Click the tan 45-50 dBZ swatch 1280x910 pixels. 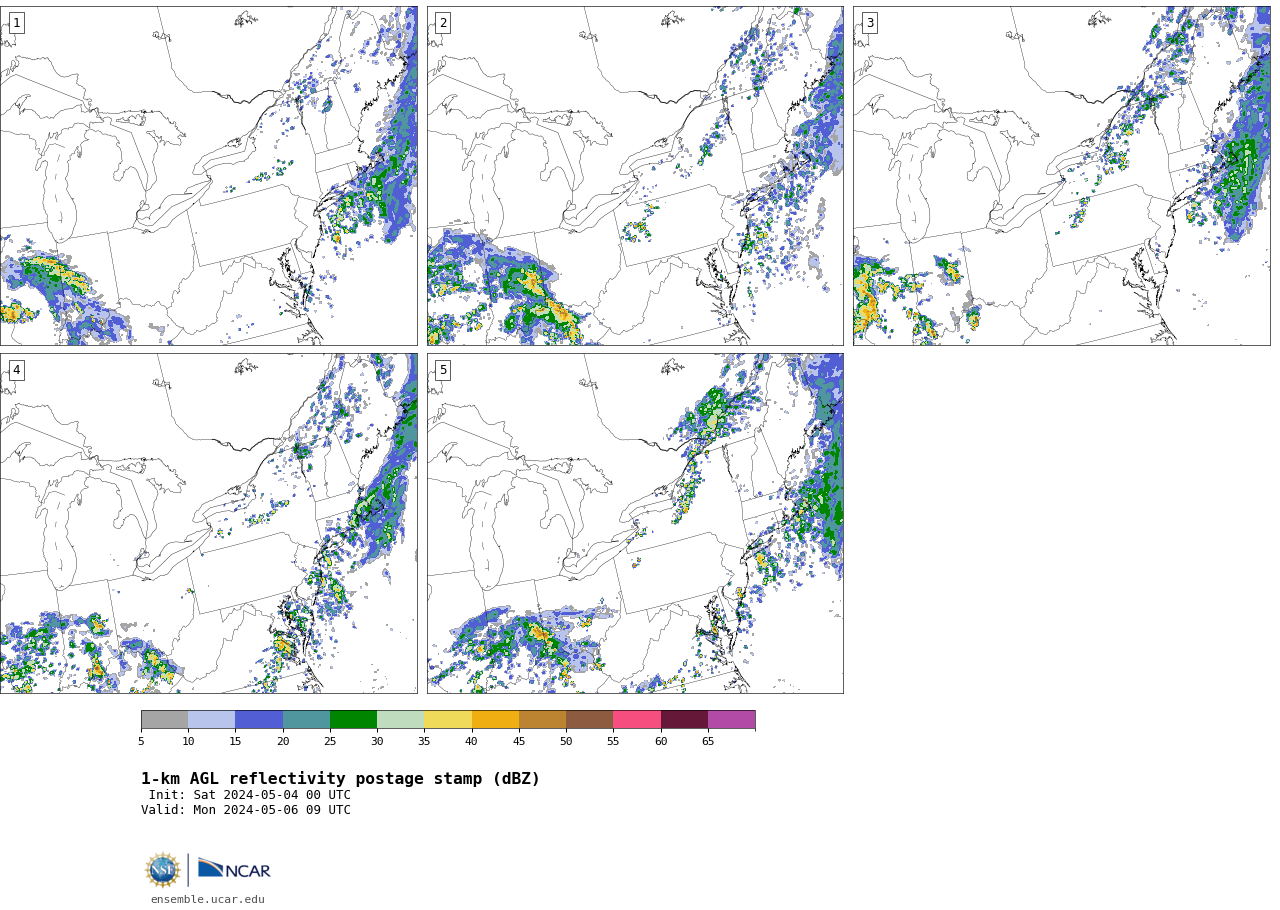coord(542,720)
